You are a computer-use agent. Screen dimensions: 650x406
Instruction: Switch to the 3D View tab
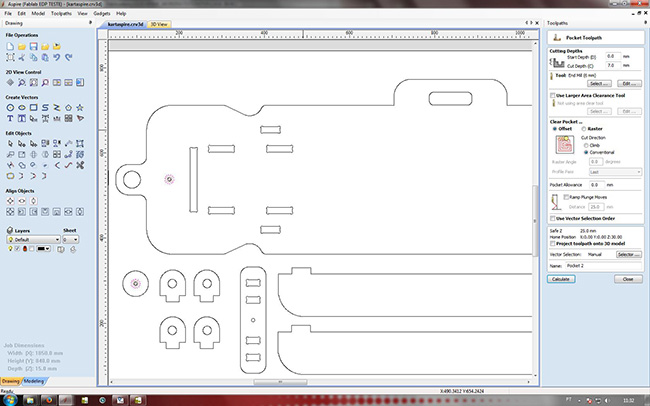pyautogui.click(x=159, y=24)
